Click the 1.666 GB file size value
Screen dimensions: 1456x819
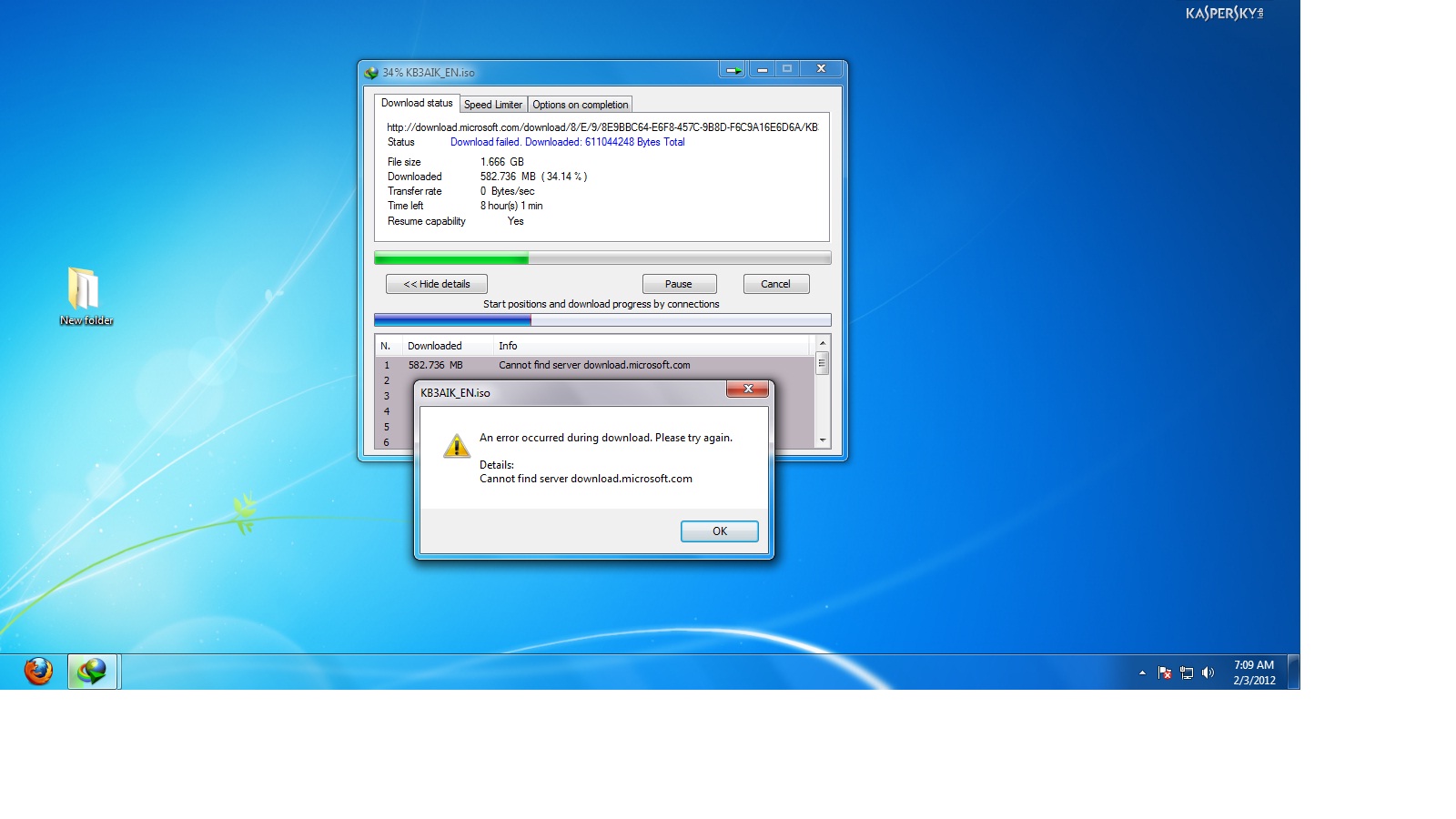502,162
